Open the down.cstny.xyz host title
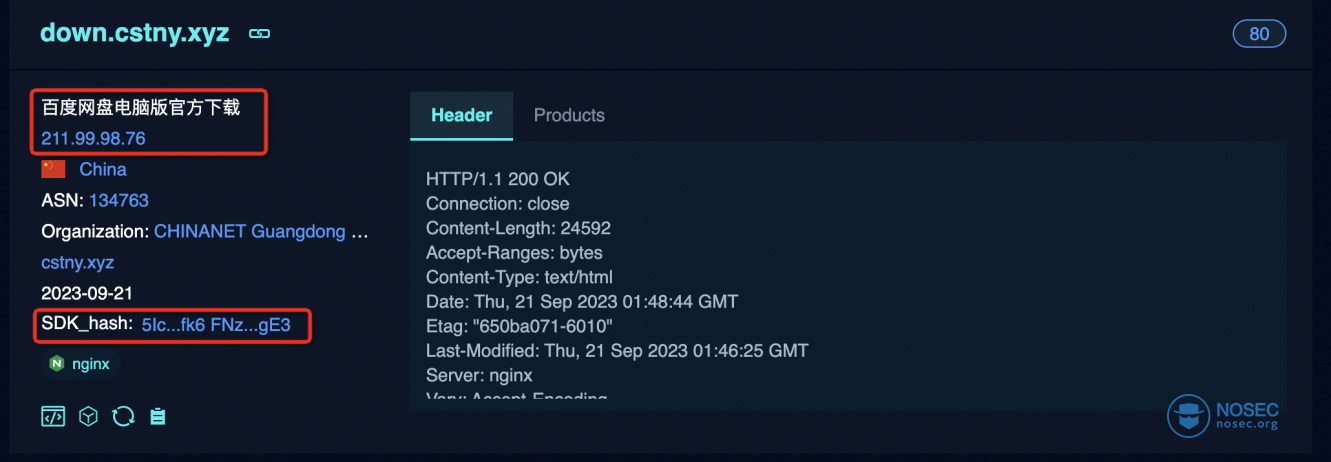The height and width of the screenshot is (462, 1331). [135, 33]
